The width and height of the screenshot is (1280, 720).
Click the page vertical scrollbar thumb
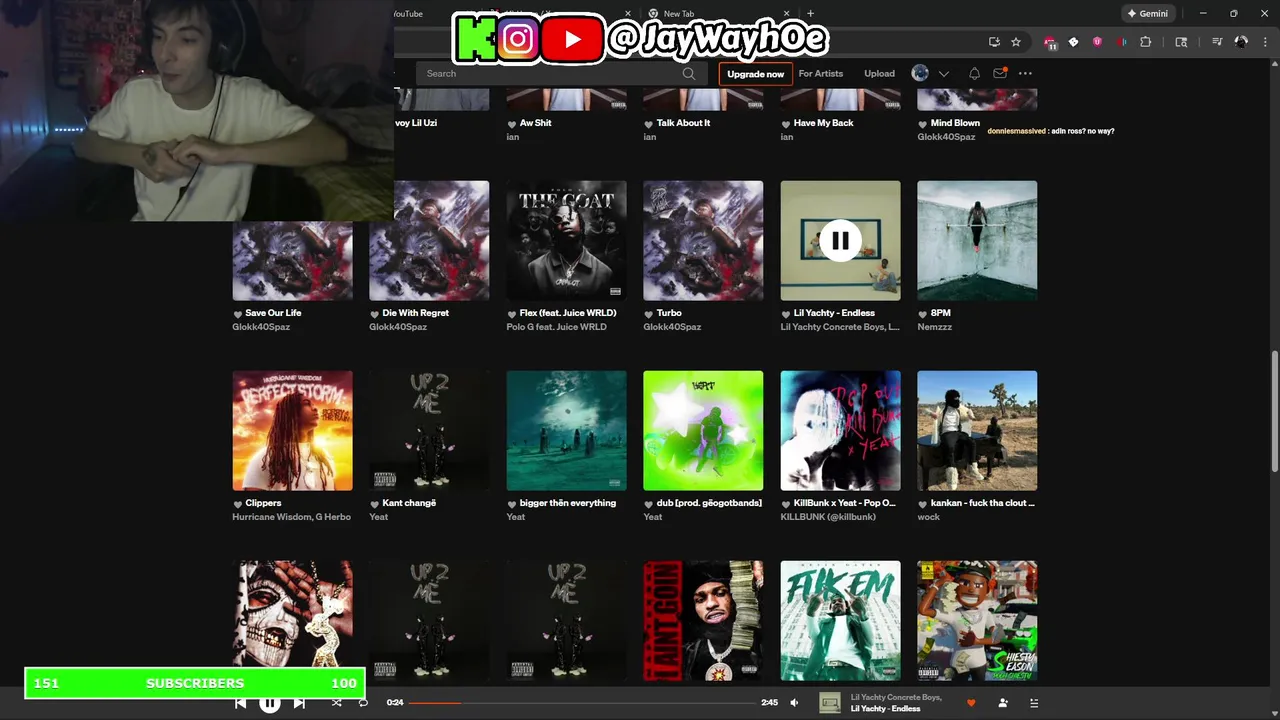tap(1274, 411)
